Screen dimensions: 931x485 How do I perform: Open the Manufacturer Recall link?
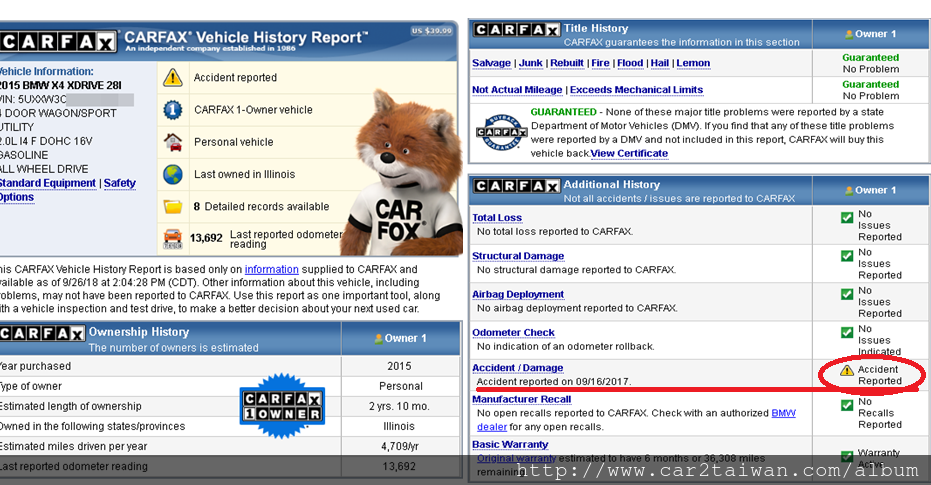click(x=522, y=400)
